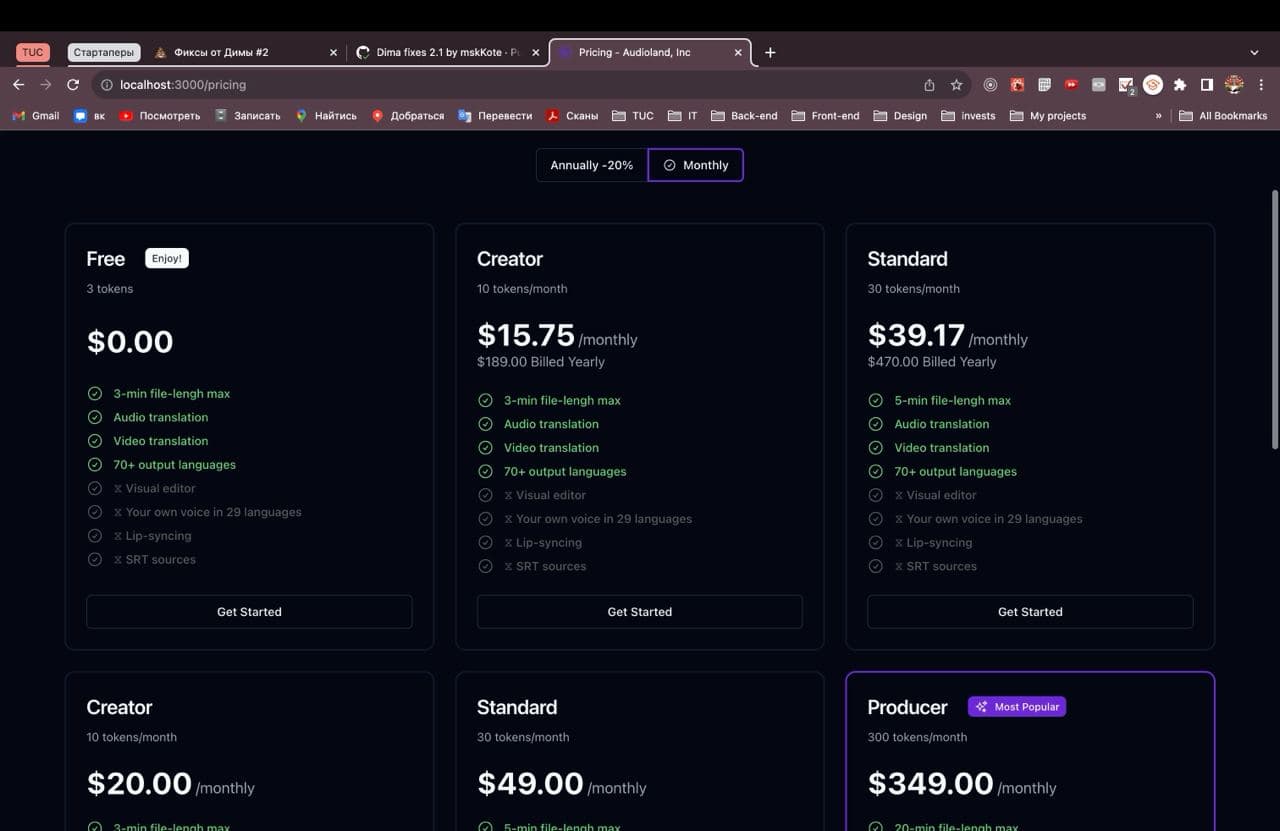This screenshot has width=1280, height=831.
Task: Open the Сканы bookmark
Action: tap(572, 116)
